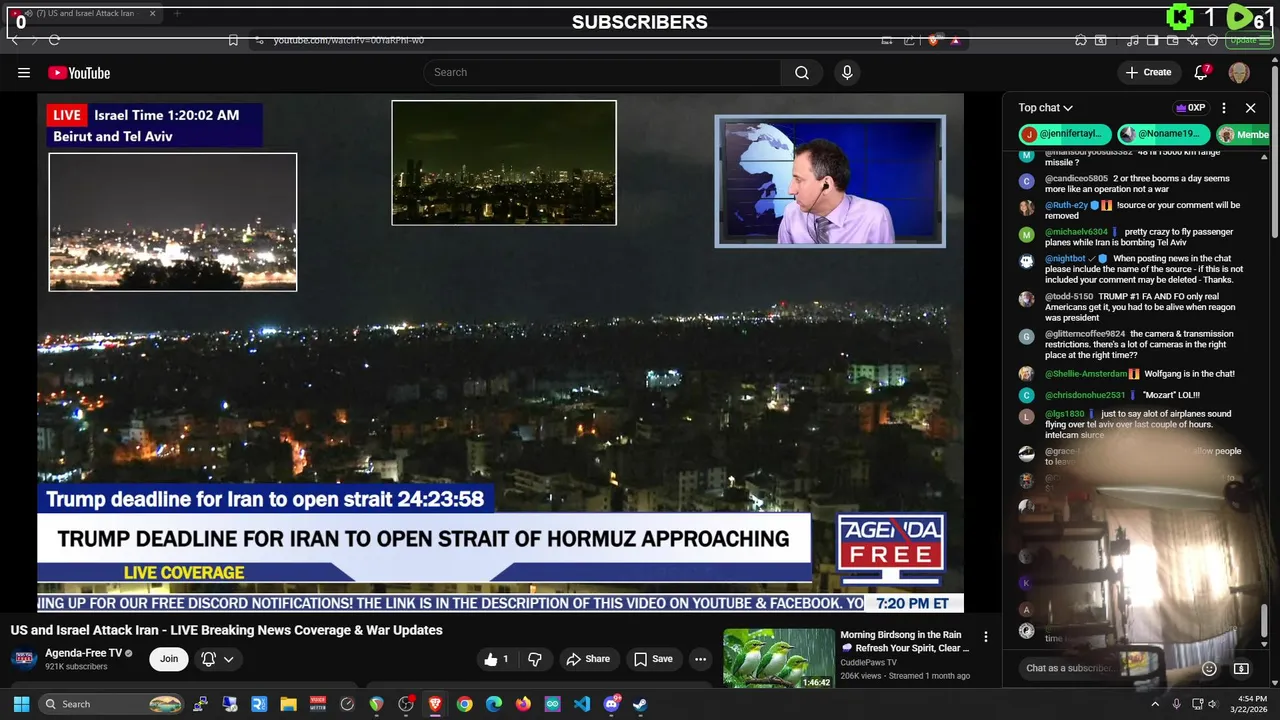Screen dimensions: 1280x720
Task: Click @Ruth-e2y username in chat
Action: point(1066,205)
